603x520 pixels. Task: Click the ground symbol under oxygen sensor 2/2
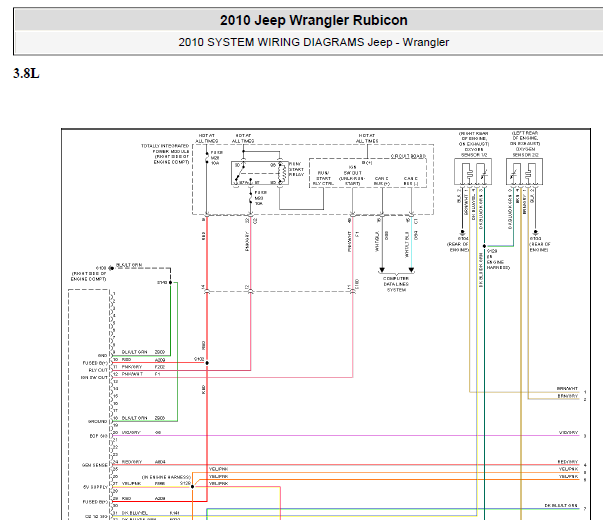535,232
